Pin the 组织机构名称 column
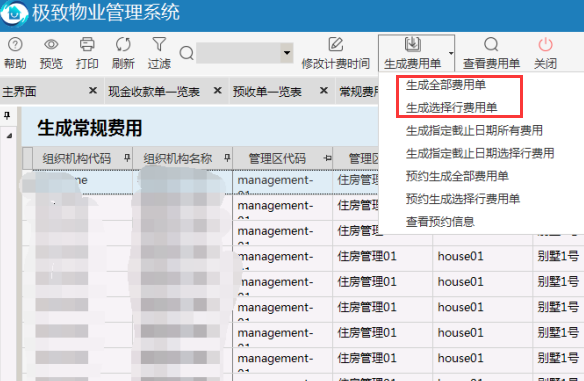Screen dimensions: 584x381 point(227,158)
